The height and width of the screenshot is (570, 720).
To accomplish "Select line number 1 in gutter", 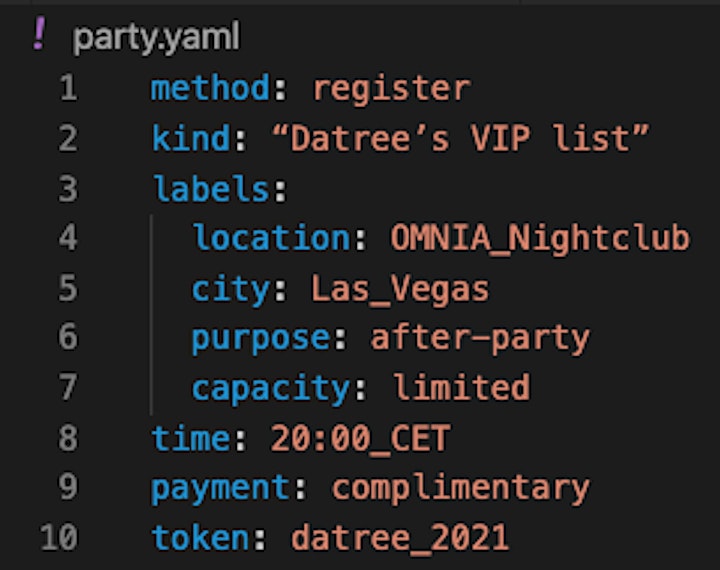I will [68, 88].
